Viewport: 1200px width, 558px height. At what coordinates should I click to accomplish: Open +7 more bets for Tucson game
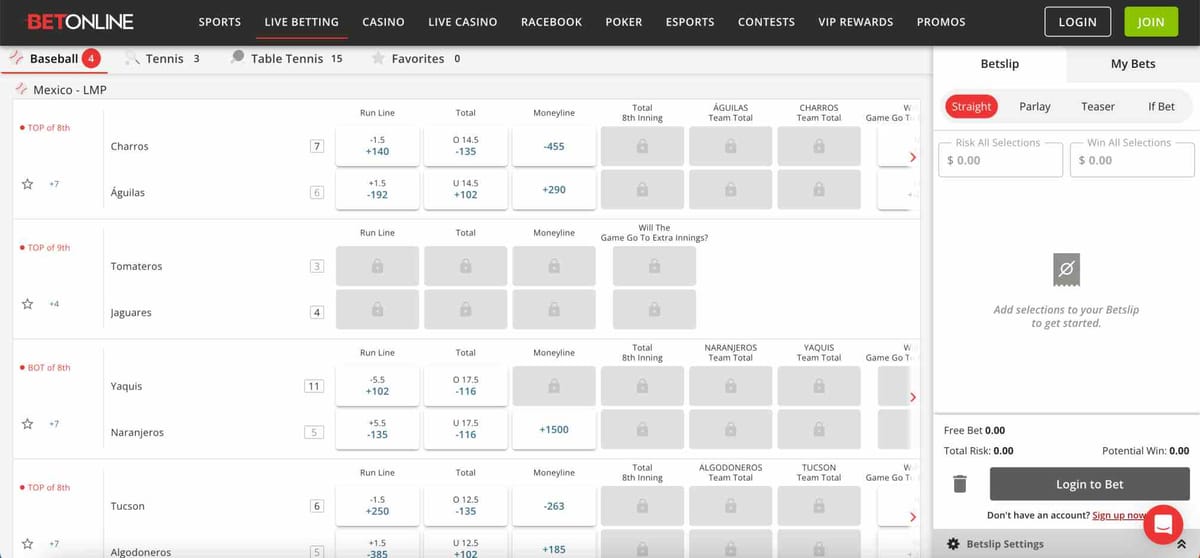coord(54,544)
